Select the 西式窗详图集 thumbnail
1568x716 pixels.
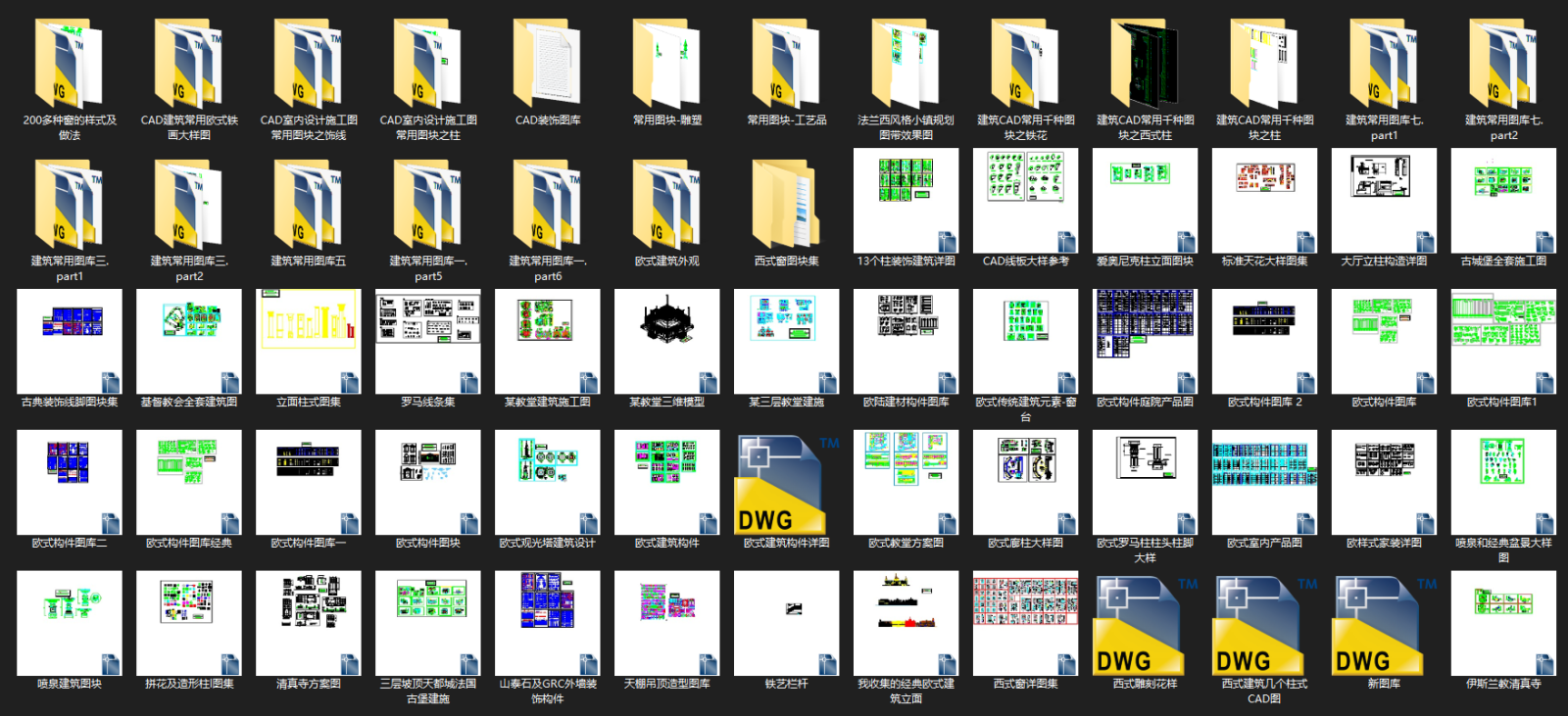[x=1025, y=624]
